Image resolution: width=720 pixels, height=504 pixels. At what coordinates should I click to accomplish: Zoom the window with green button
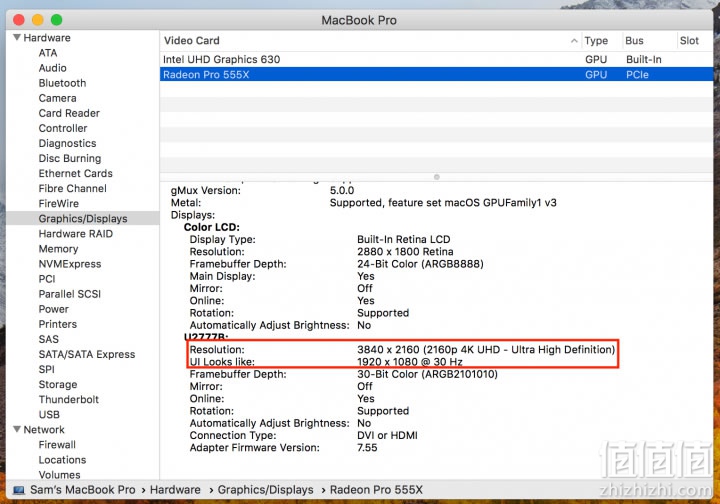(56, 20)
